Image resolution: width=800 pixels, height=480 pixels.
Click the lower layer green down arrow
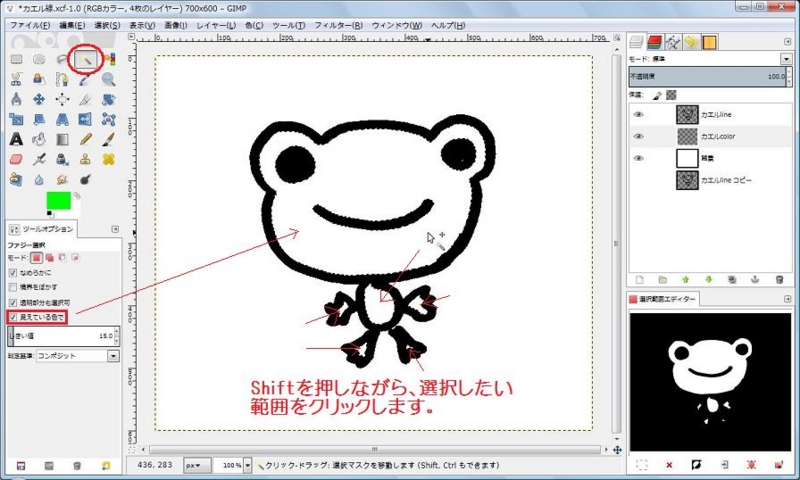[x=709, y=280]
